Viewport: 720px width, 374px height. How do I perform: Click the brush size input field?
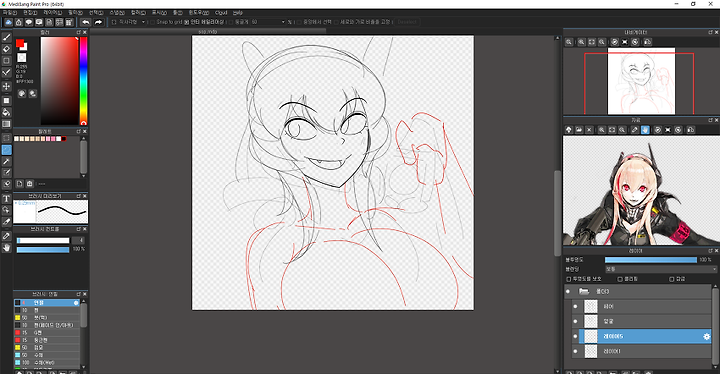79,241
